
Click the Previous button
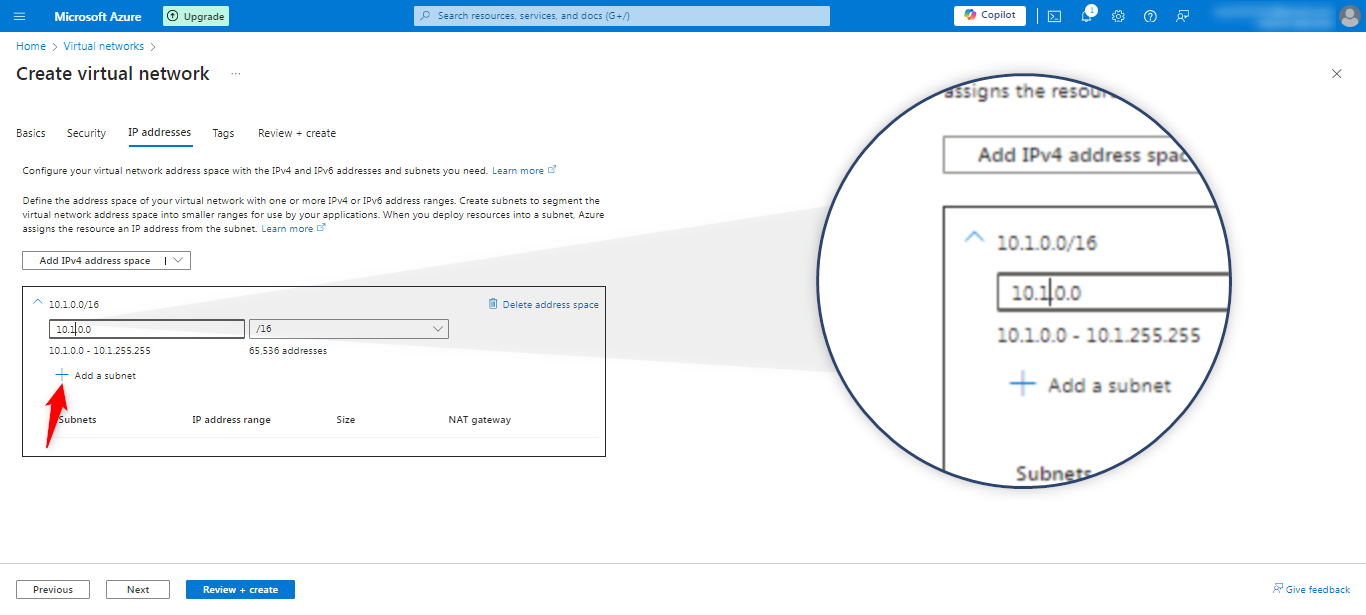point(53,590)
